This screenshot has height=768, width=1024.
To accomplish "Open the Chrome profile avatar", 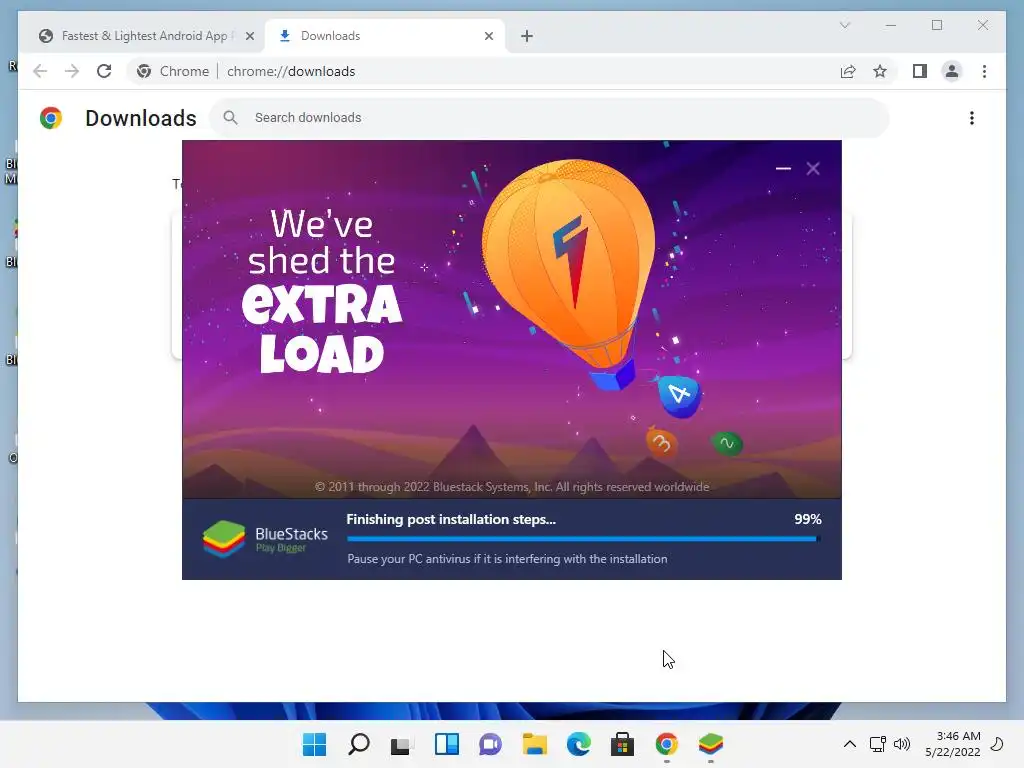I will [x=952, y=71].
